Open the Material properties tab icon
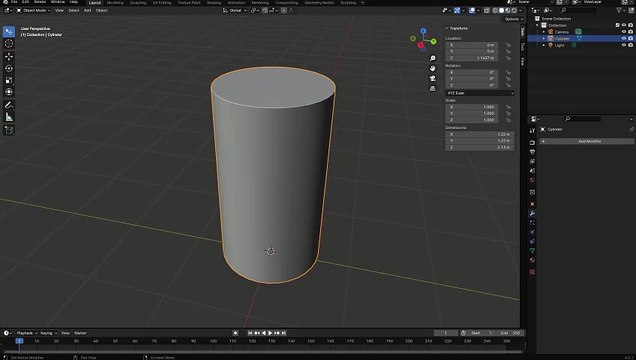This screenshot has width=636, height=360. point(532,260)
